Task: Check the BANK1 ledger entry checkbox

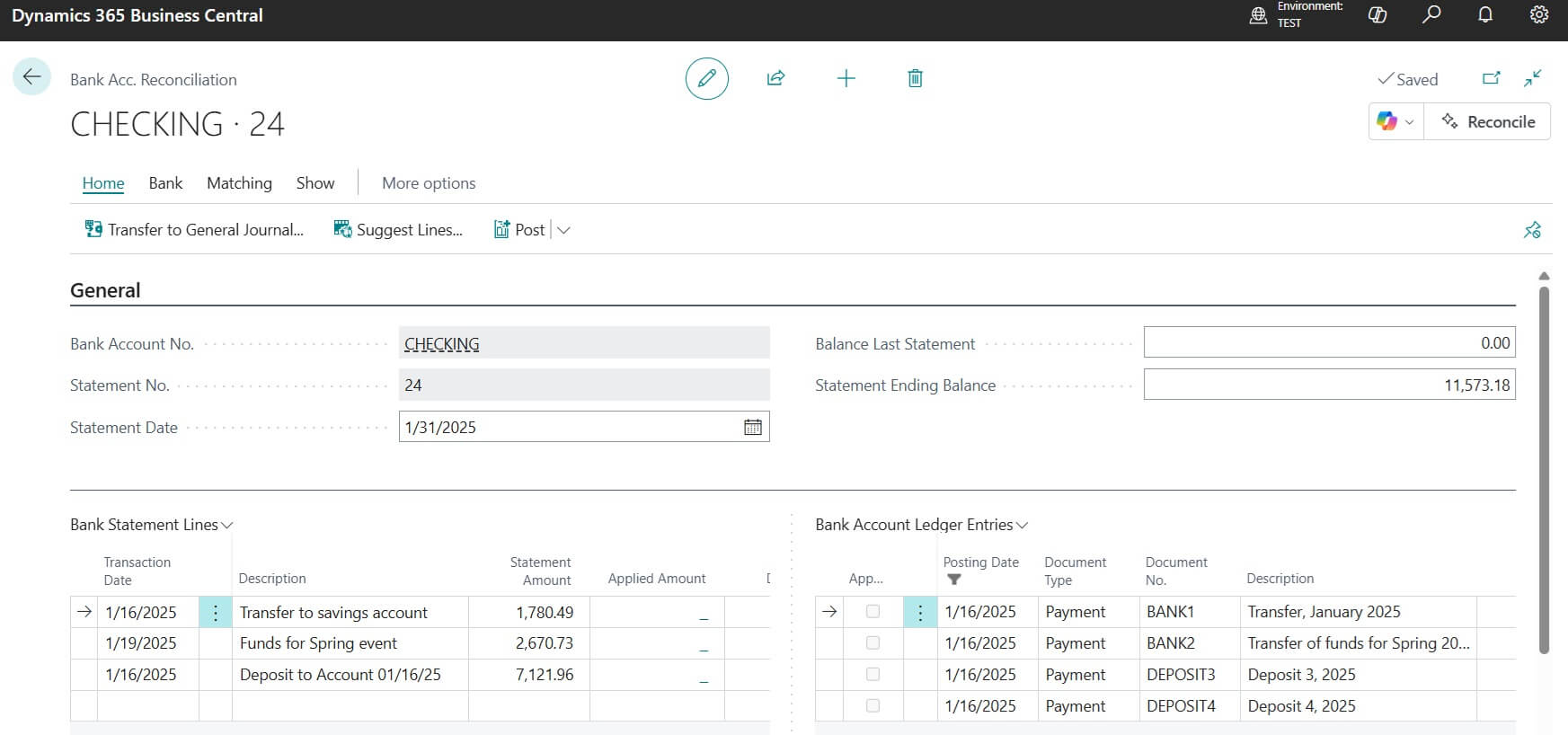Action: coord(873,612)
